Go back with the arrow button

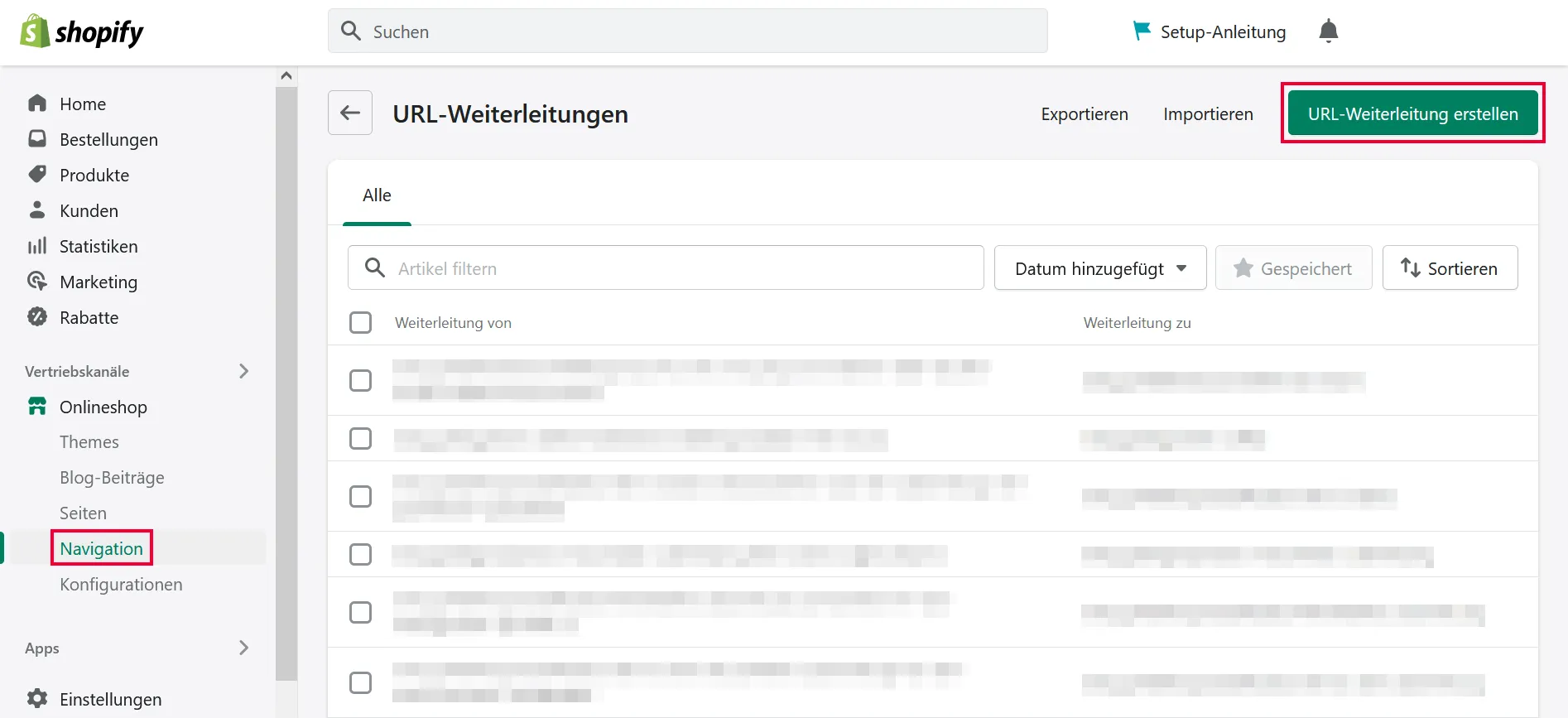coord(350,113)
